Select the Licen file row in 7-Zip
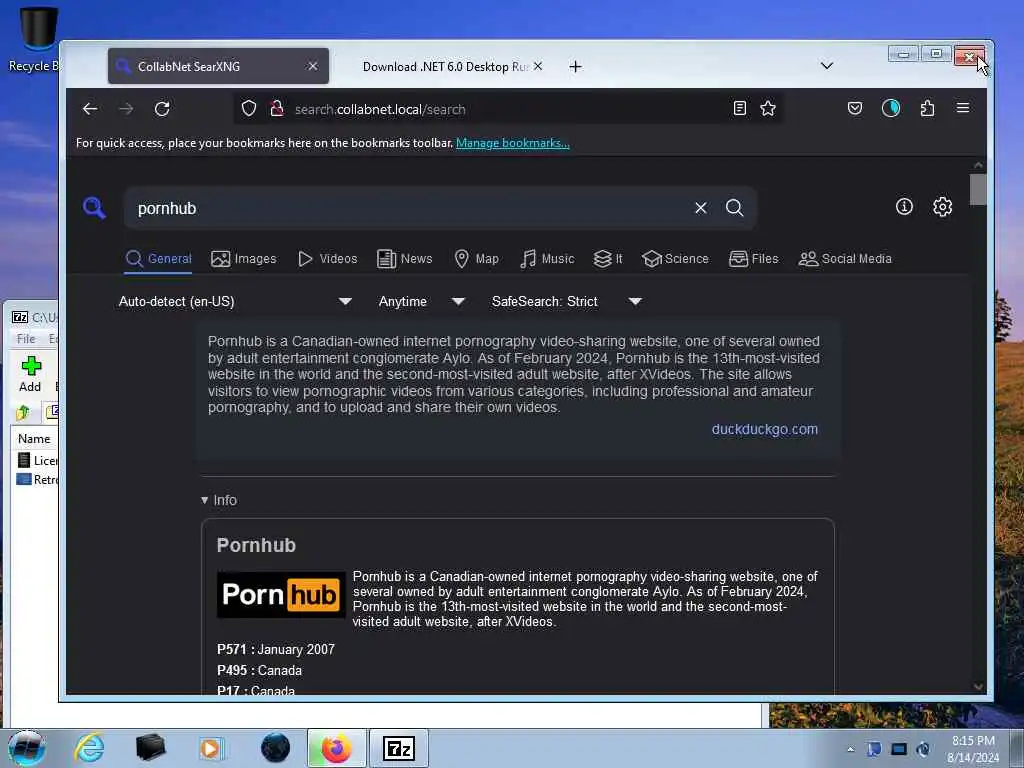Screen dimensions: 1024x768 click(x=37, y=460)
